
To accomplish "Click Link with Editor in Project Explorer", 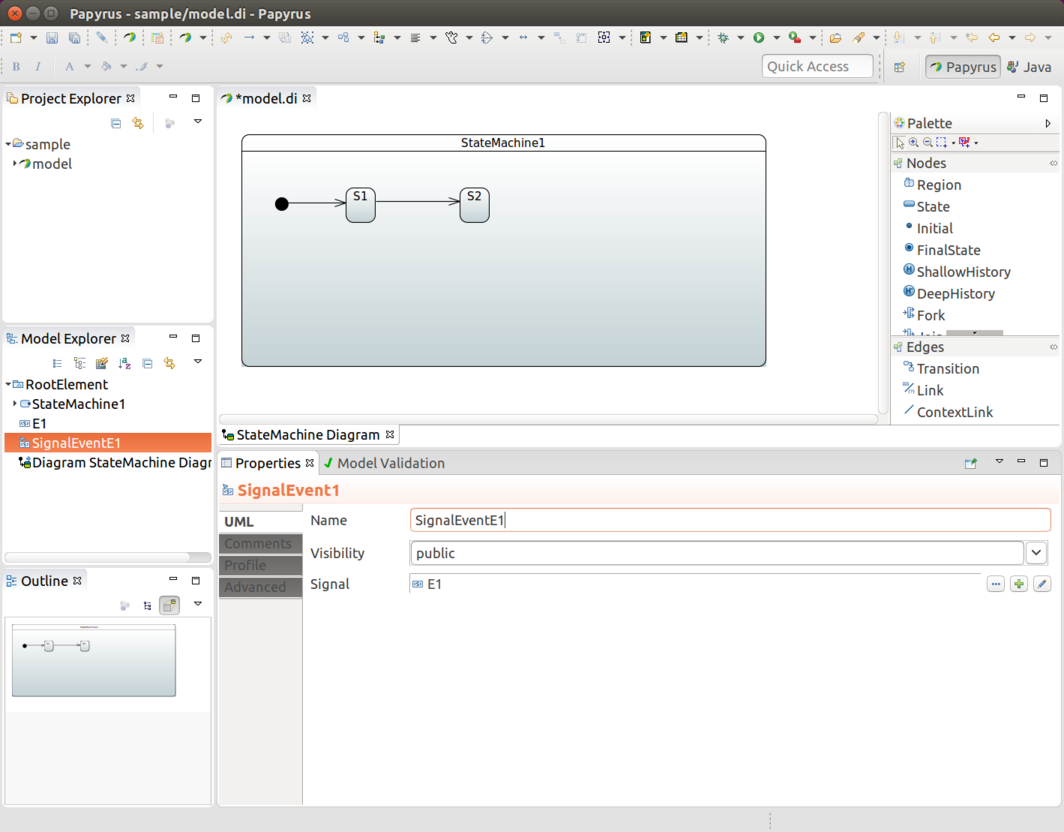I will tap(138, 123).
